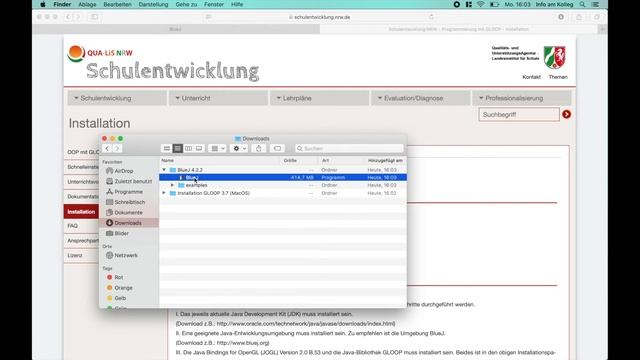Open the www.bluej.org download link

243,343
